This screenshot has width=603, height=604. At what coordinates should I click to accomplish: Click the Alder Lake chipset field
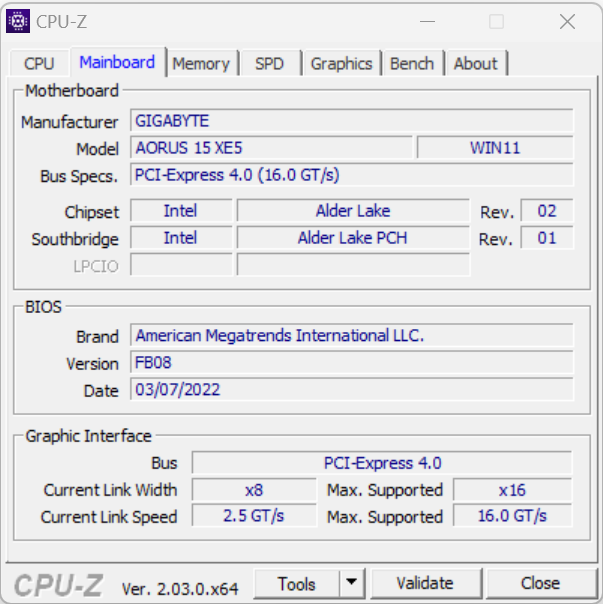(x=353, y=210)
